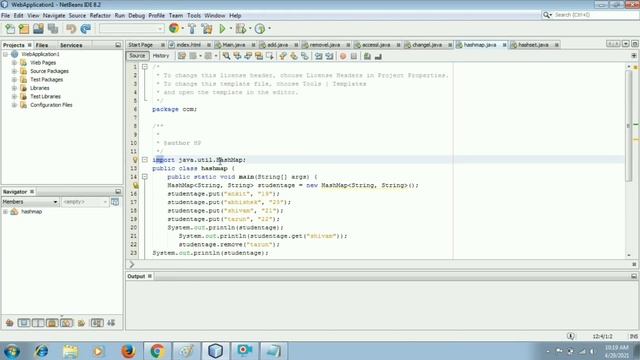Open the Debug menu

coord(136,16)
